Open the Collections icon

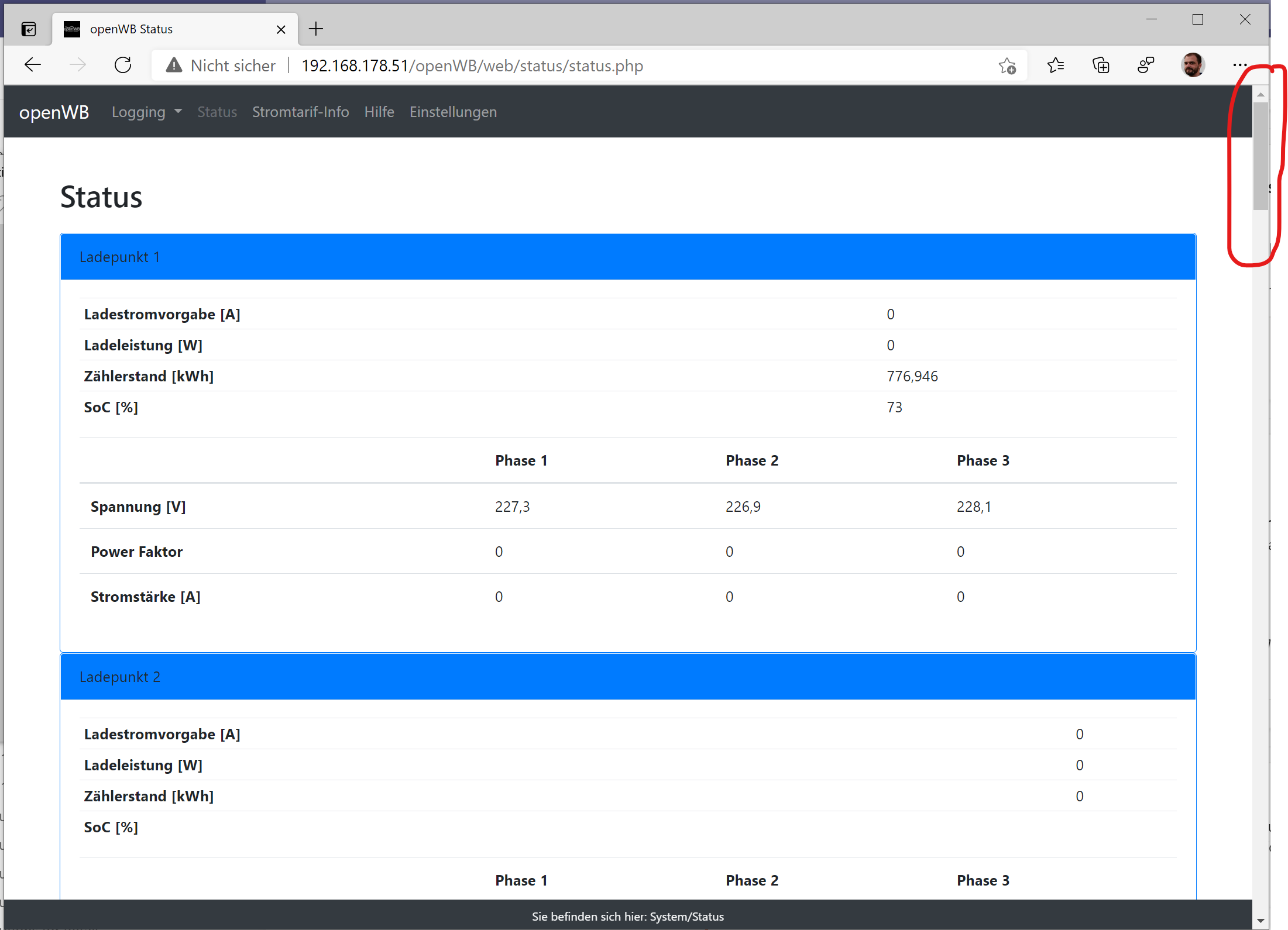point(1101,65)
